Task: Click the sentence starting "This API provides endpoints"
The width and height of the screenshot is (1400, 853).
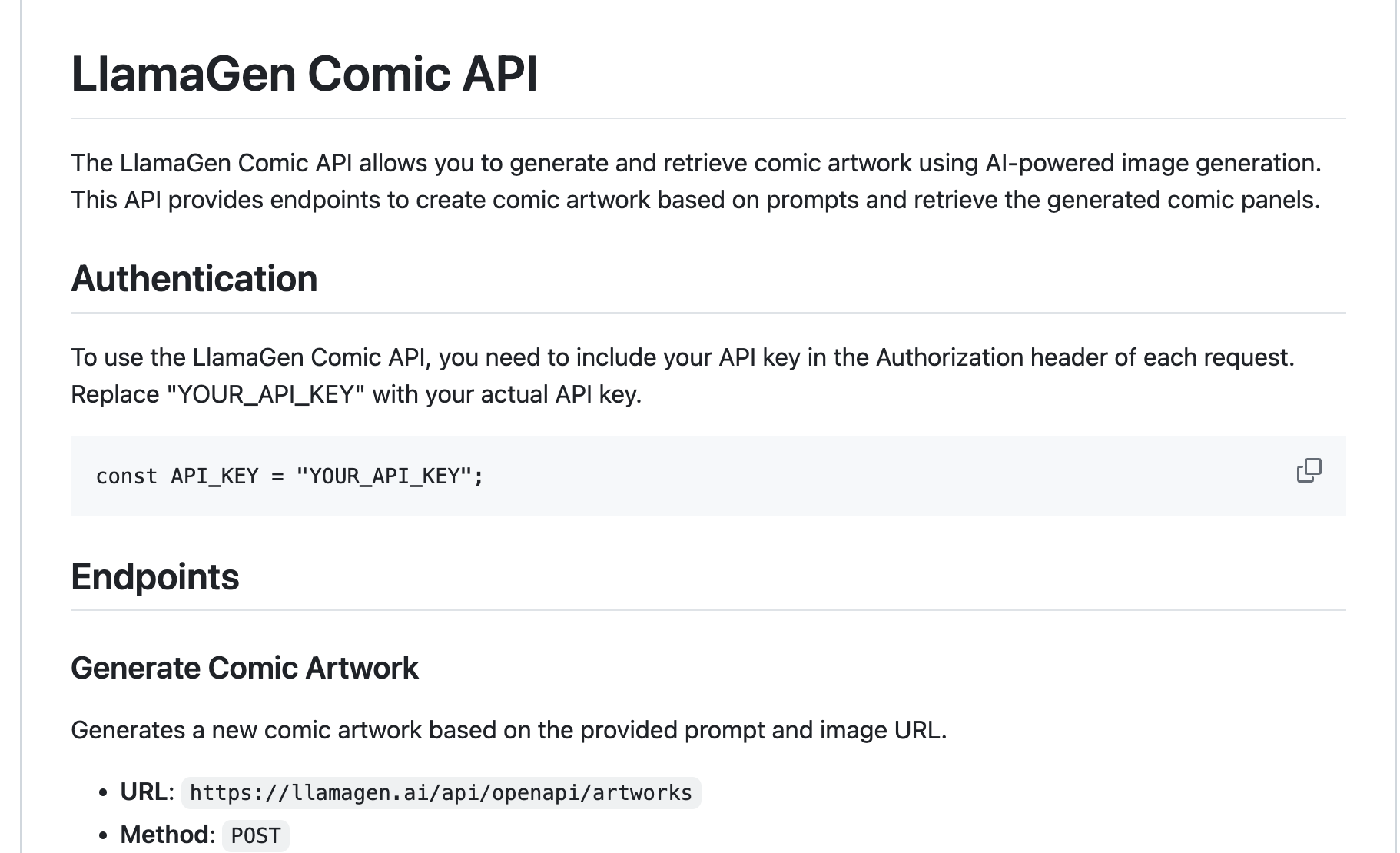Action: [x=695, y=200]
